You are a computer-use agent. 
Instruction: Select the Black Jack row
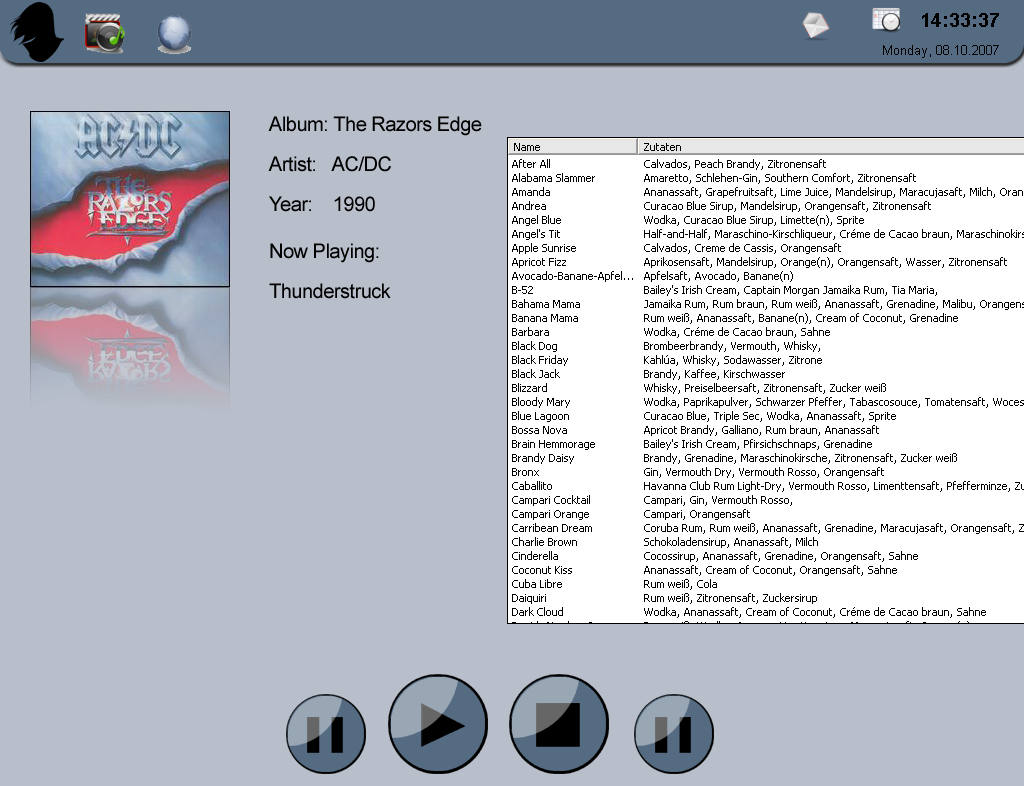tap(766, 374)
